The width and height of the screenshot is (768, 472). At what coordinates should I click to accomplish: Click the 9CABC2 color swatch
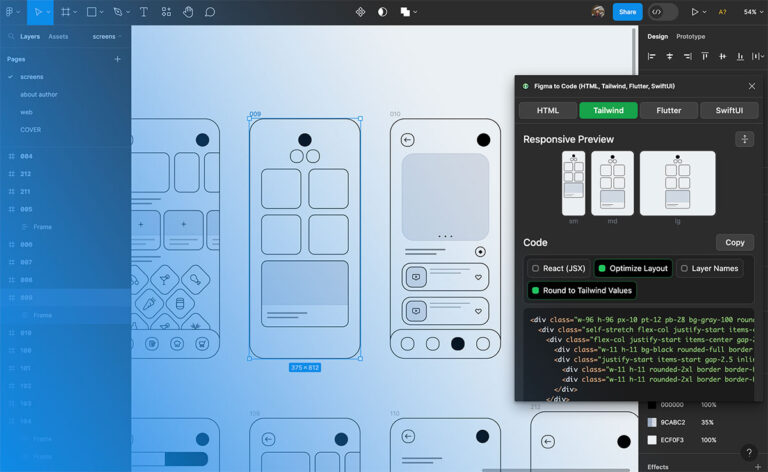652,422
